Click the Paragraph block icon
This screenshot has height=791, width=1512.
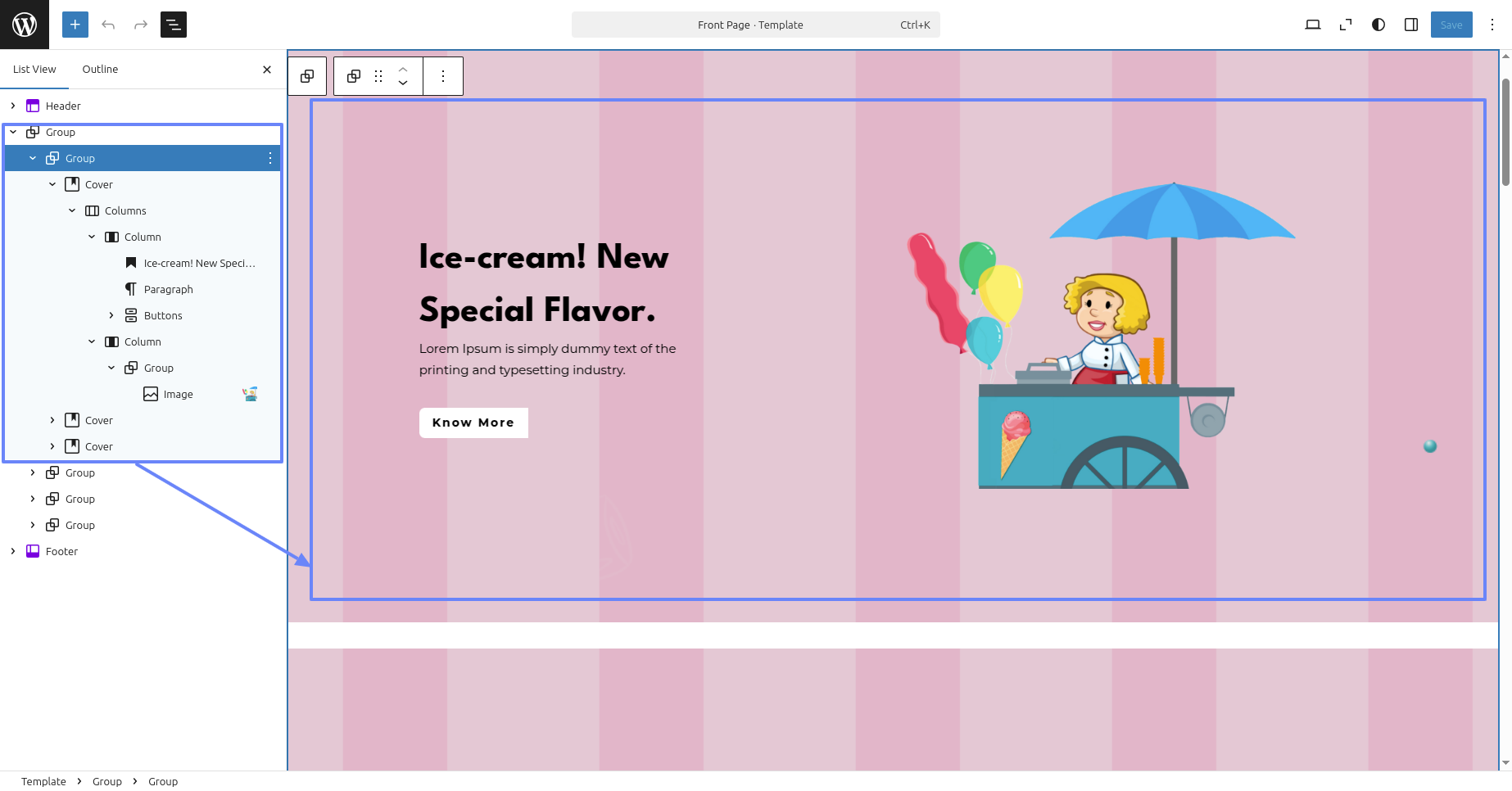[131, 289]
